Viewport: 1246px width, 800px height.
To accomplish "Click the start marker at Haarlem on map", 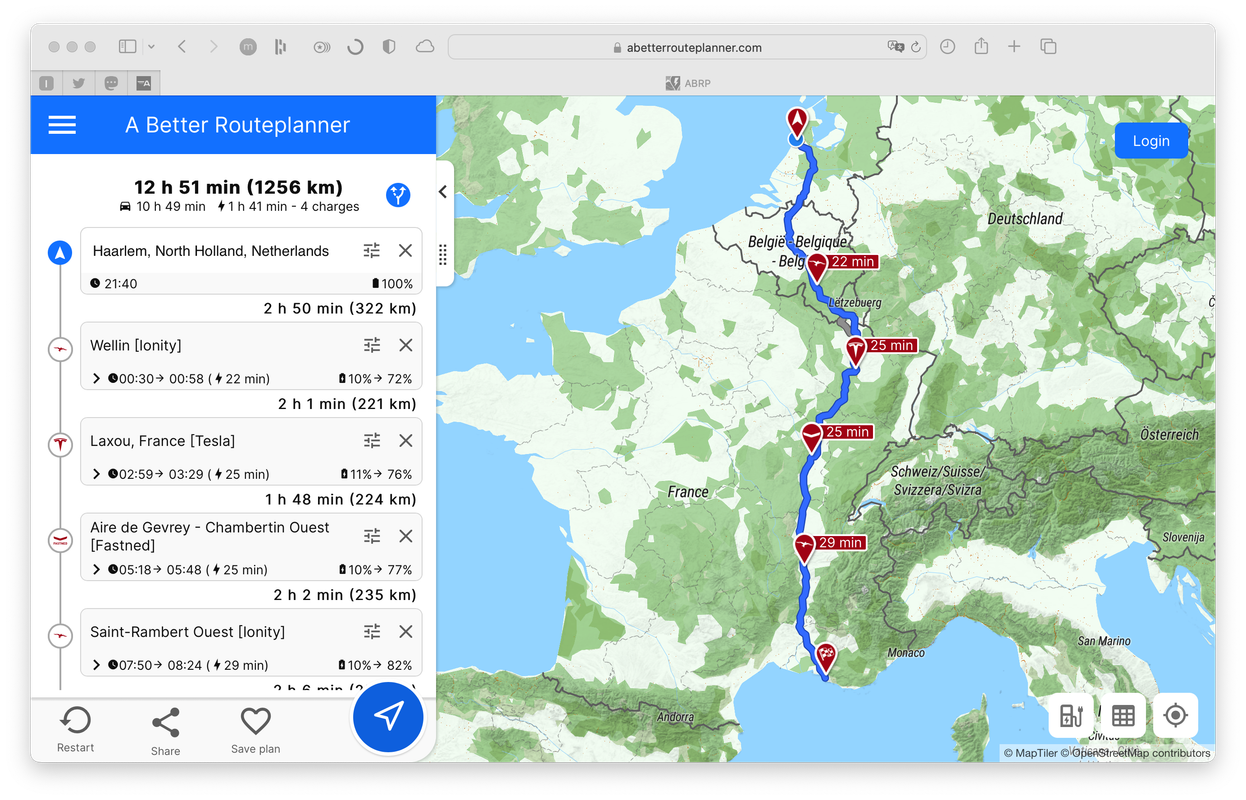I will (797, 124).
